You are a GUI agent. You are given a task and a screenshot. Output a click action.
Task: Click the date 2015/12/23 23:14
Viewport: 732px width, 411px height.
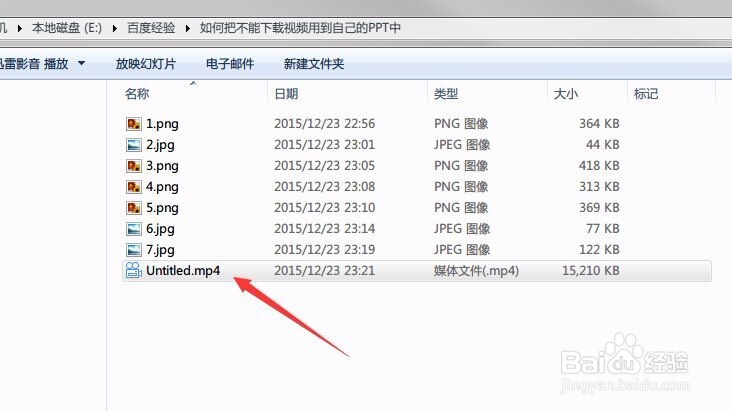point(324,229)
